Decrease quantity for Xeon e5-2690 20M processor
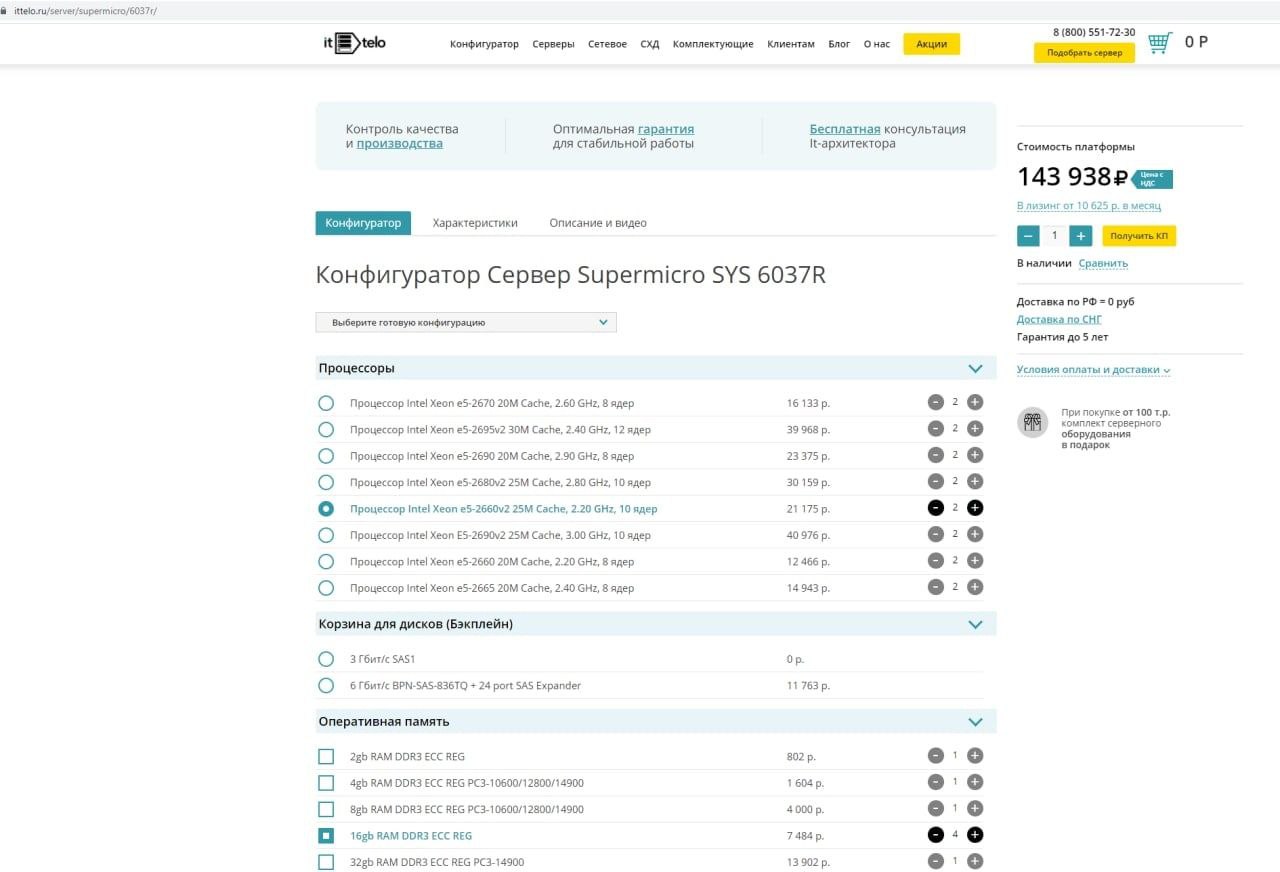 936,455
